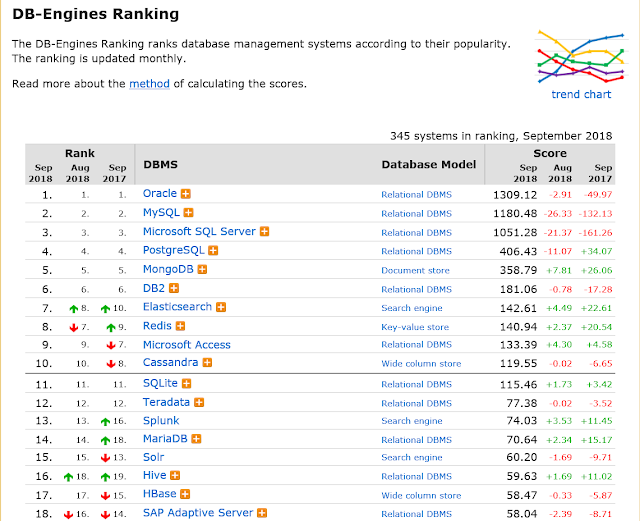This screenshot has height=521, width=640.
Task: Open the HBase link
Action: click(x=160, y=494)
